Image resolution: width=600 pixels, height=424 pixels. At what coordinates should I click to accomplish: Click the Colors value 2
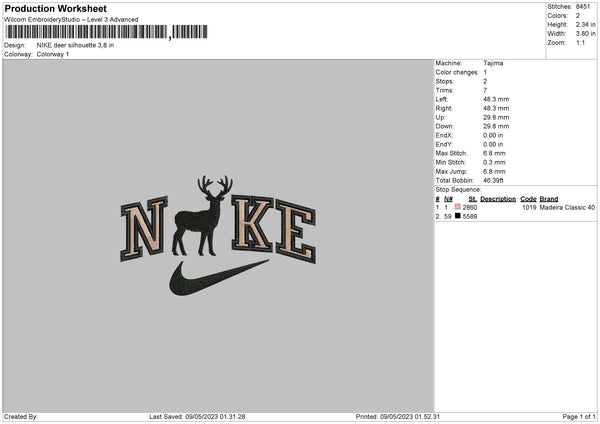pos(578,16)
